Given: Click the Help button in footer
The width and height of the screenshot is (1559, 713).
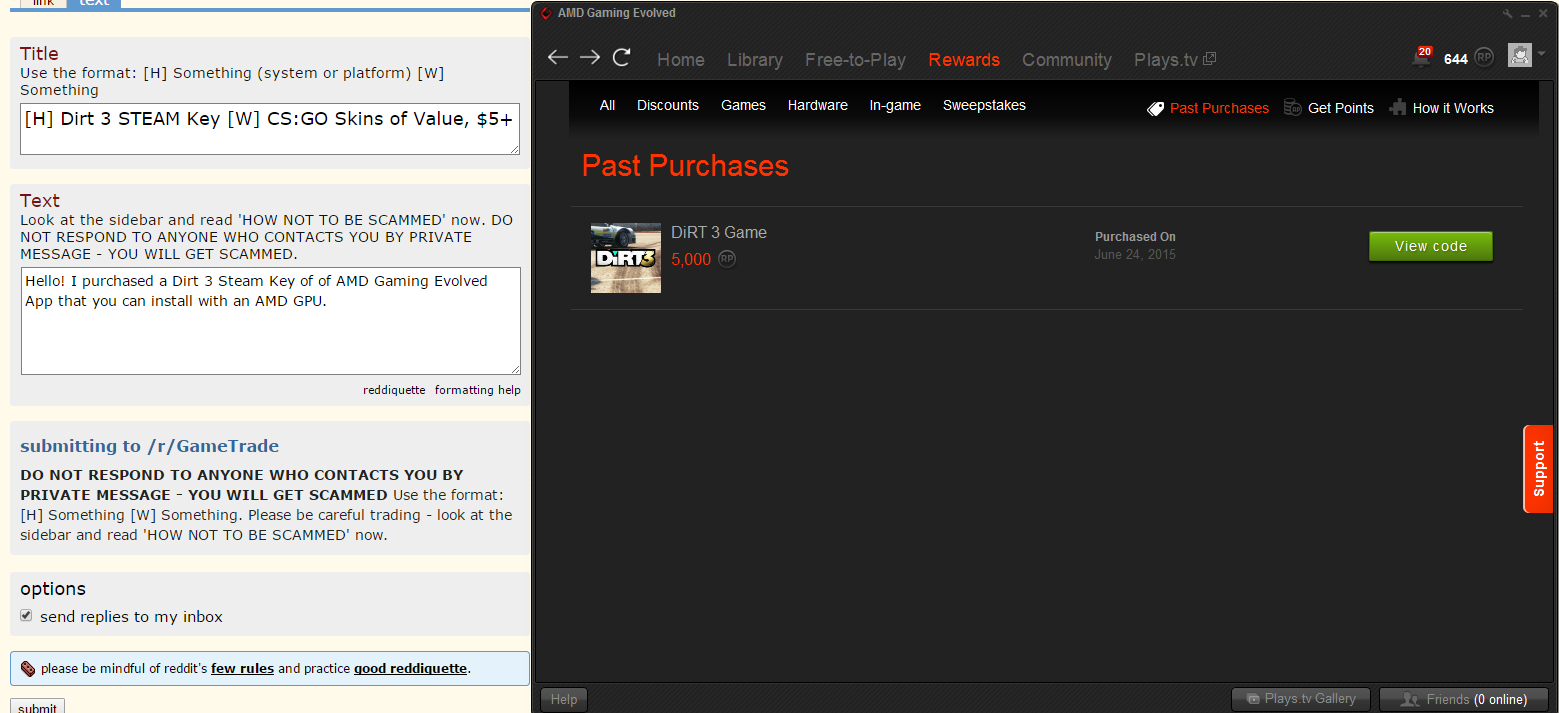Looking at the screenshot, I should (x=564, y=699).
